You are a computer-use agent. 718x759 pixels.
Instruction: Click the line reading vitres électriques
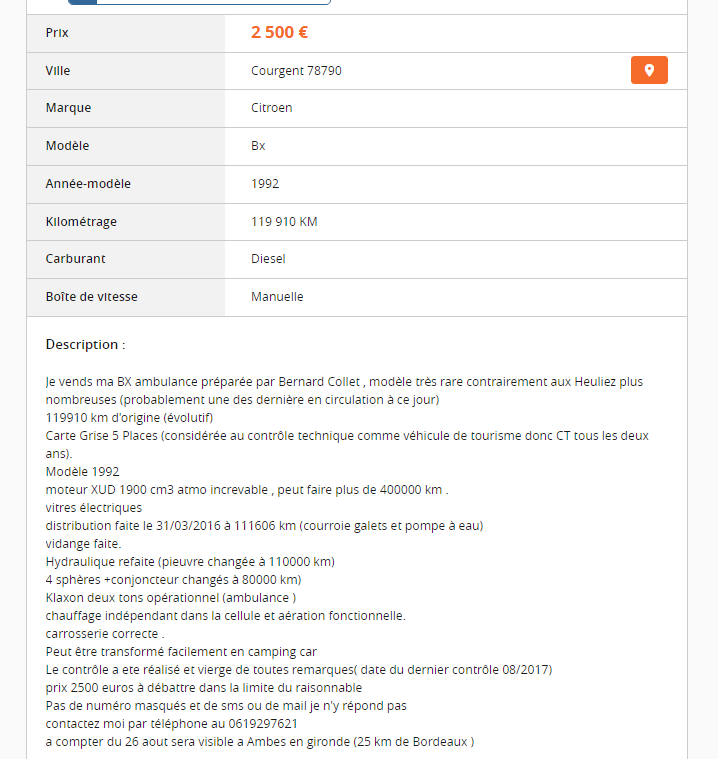pos(94,507)
